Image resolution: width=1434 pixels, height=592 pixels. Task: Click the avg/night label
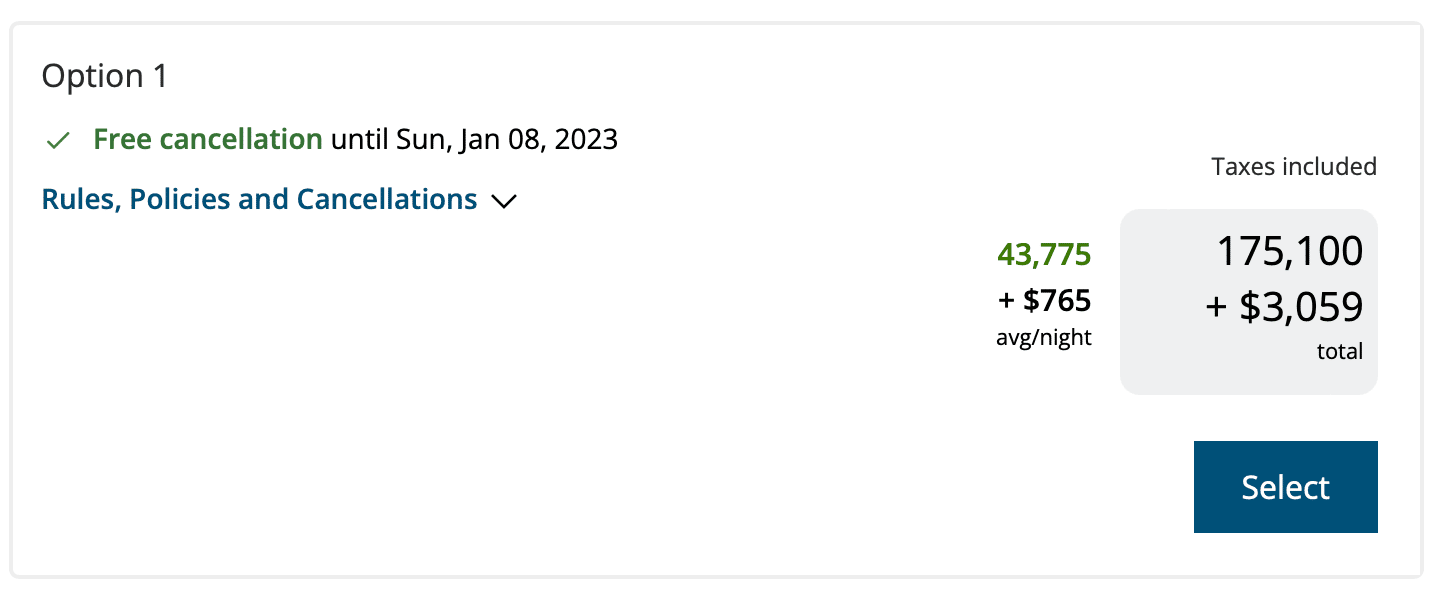(x=1043, y=338)
